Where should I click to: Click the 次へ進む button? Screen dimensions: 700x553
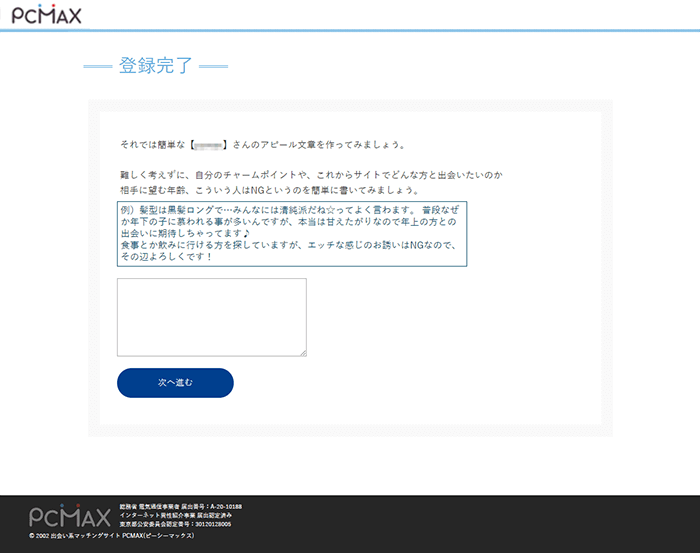(175, 383)
